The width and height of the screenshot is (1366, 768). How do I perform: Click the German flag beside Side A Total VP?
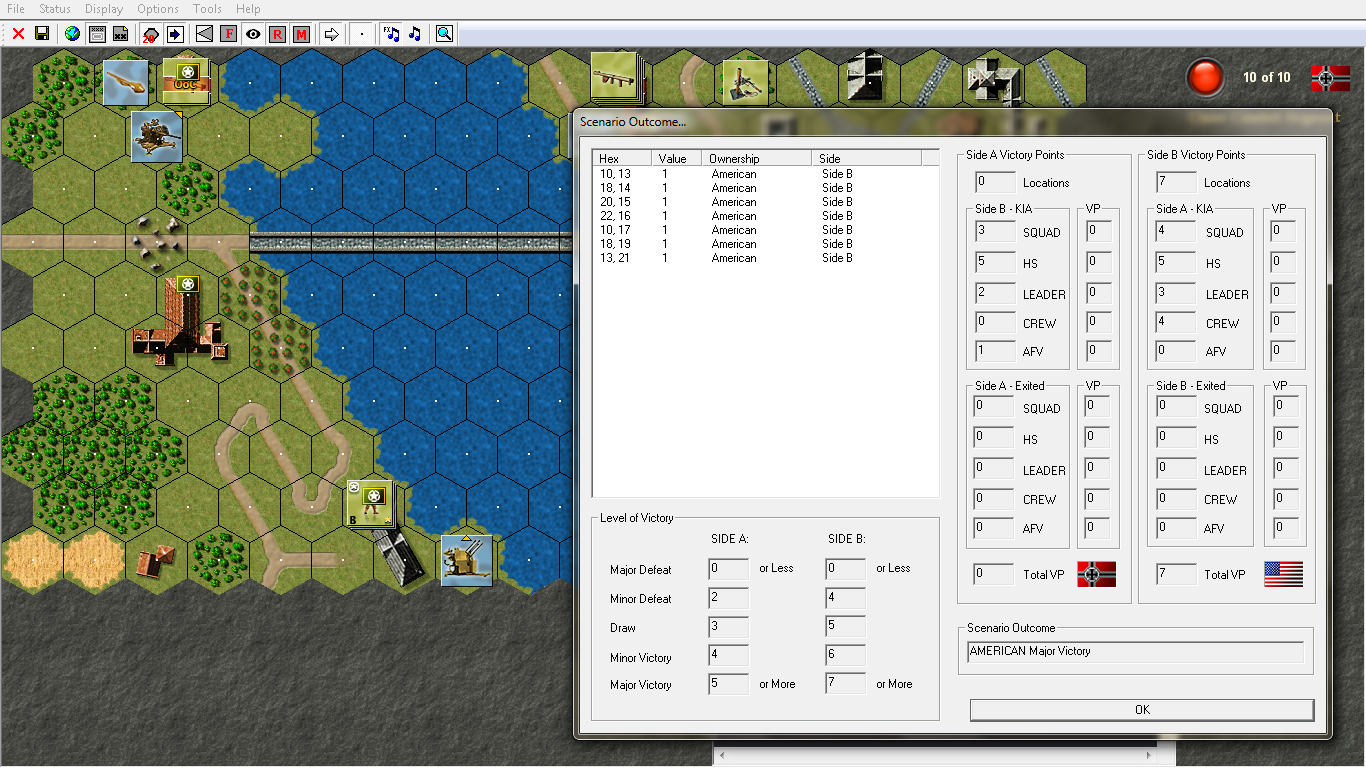coord(1096,574)
